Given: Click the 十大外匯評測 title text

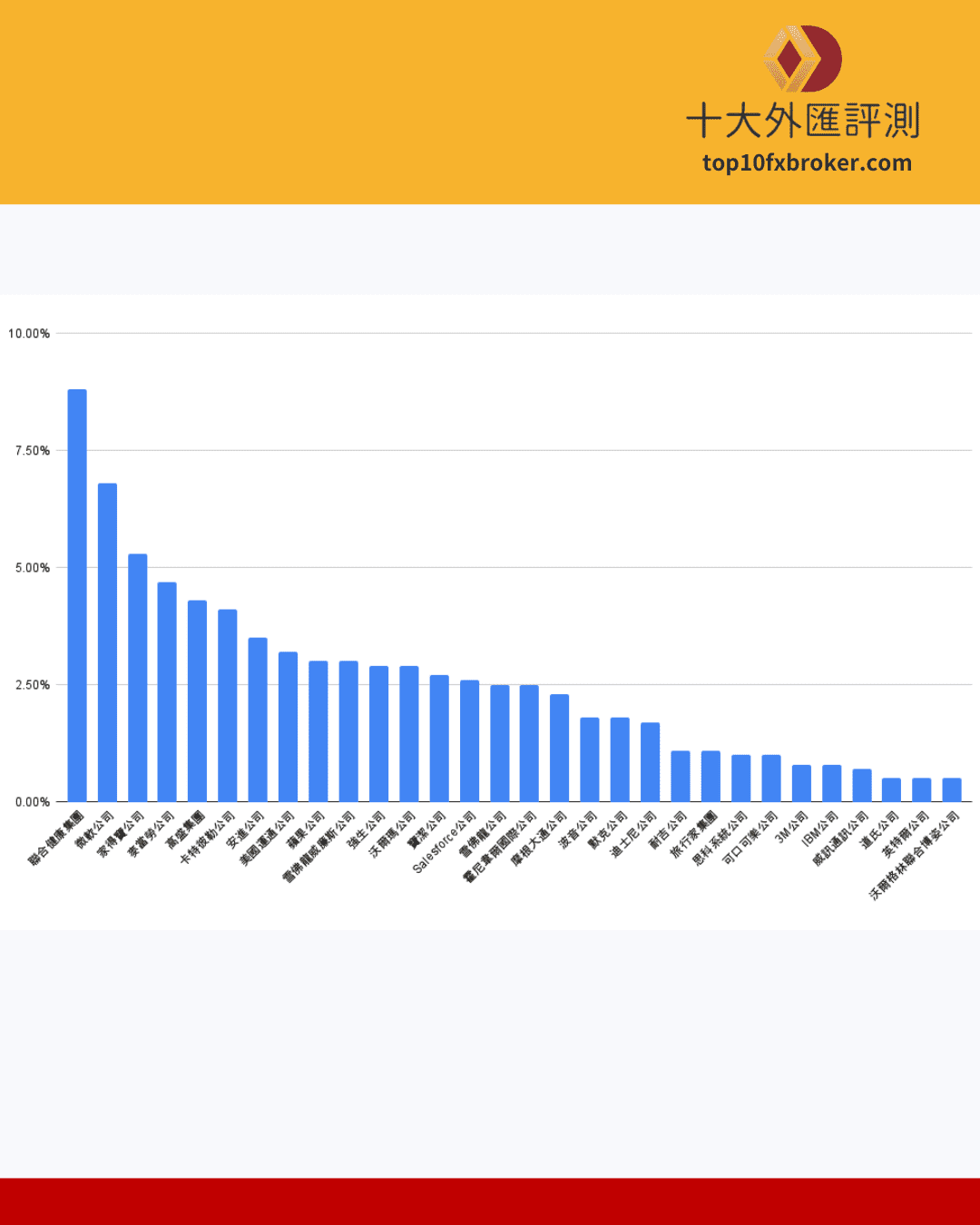Looking at the screenshot, I should click(x=803, y=121).
